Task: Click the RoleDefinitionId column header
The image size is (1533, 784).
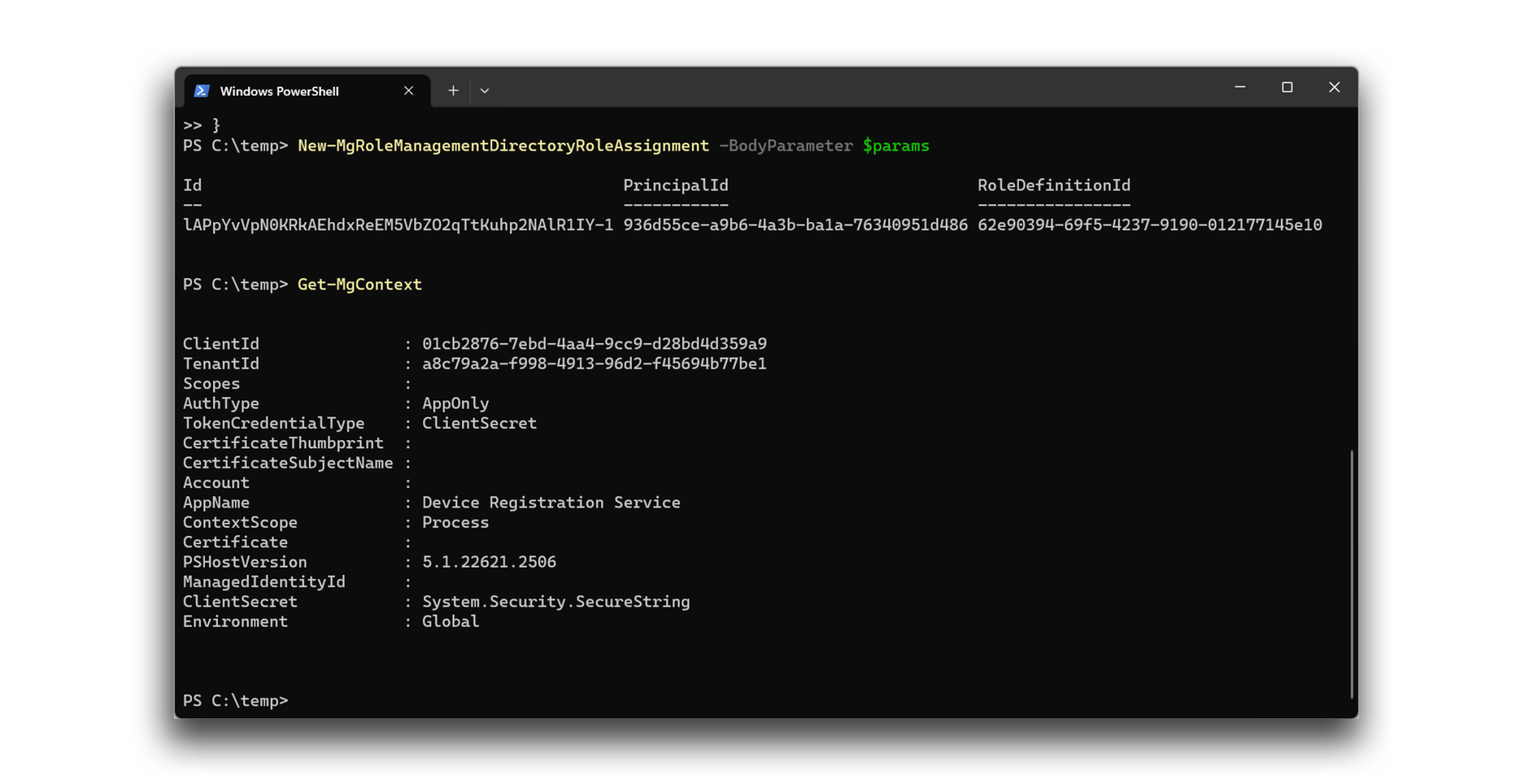Action: 1053,186
